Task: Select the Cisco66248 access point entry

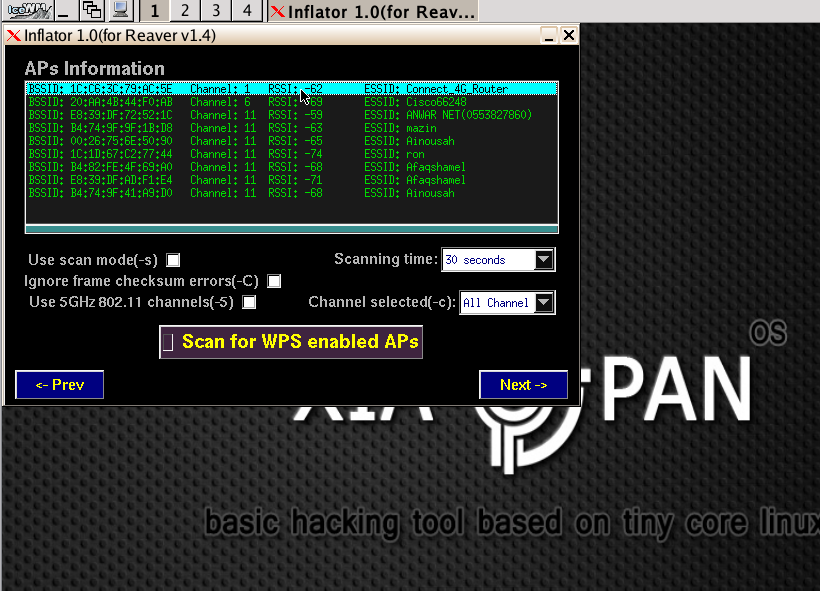Action: [290, 101]
